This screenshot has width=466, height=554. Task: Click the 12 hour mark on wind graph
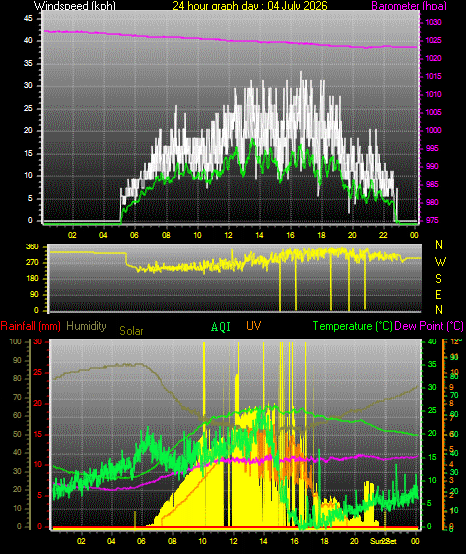[228, 235]
